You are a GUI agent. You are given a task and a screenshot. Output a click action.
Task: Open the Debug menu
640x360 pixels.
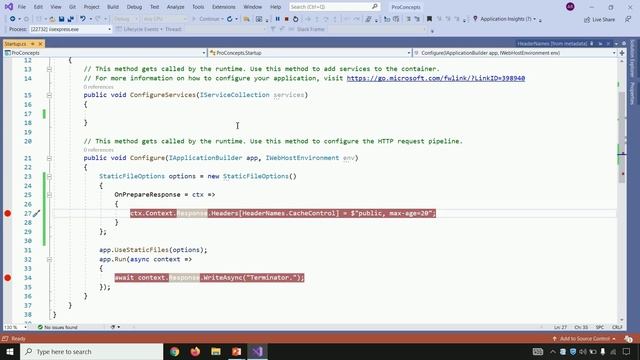(x=134, y=7)
